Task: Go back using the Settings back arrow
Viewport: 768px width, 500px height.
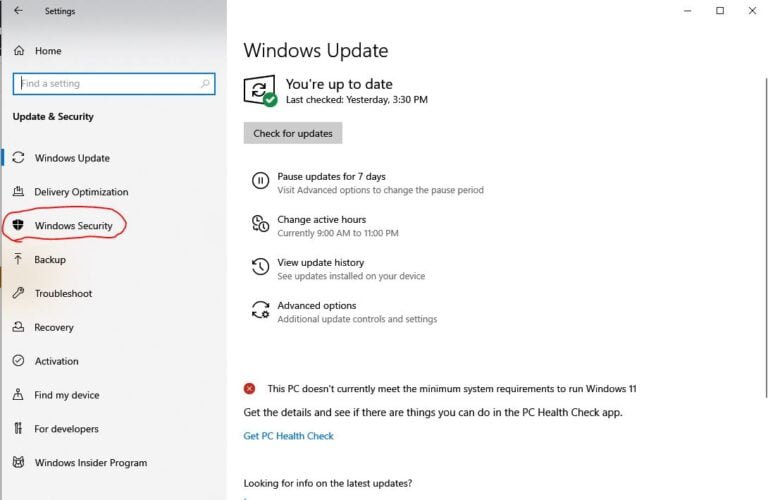Action: [x=18, y=10]
